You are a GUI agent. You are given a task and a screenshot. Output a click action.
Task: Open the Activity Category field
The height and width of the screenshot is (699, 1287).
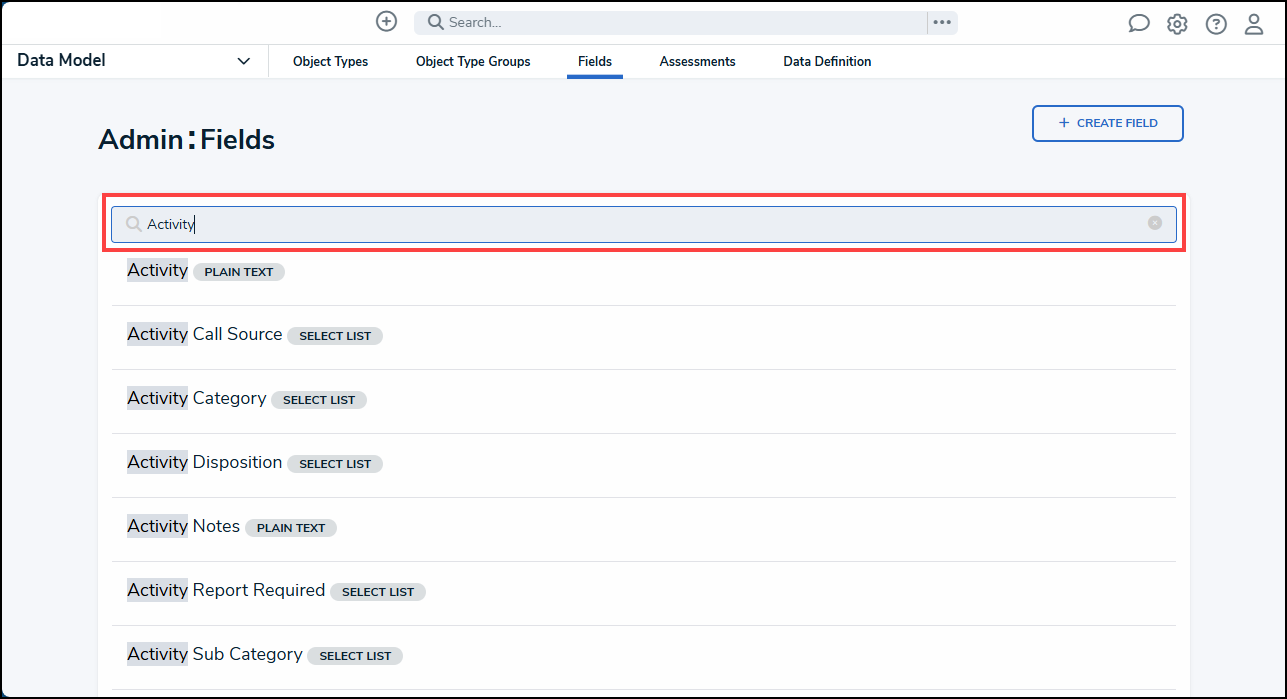tap(197, 399)
